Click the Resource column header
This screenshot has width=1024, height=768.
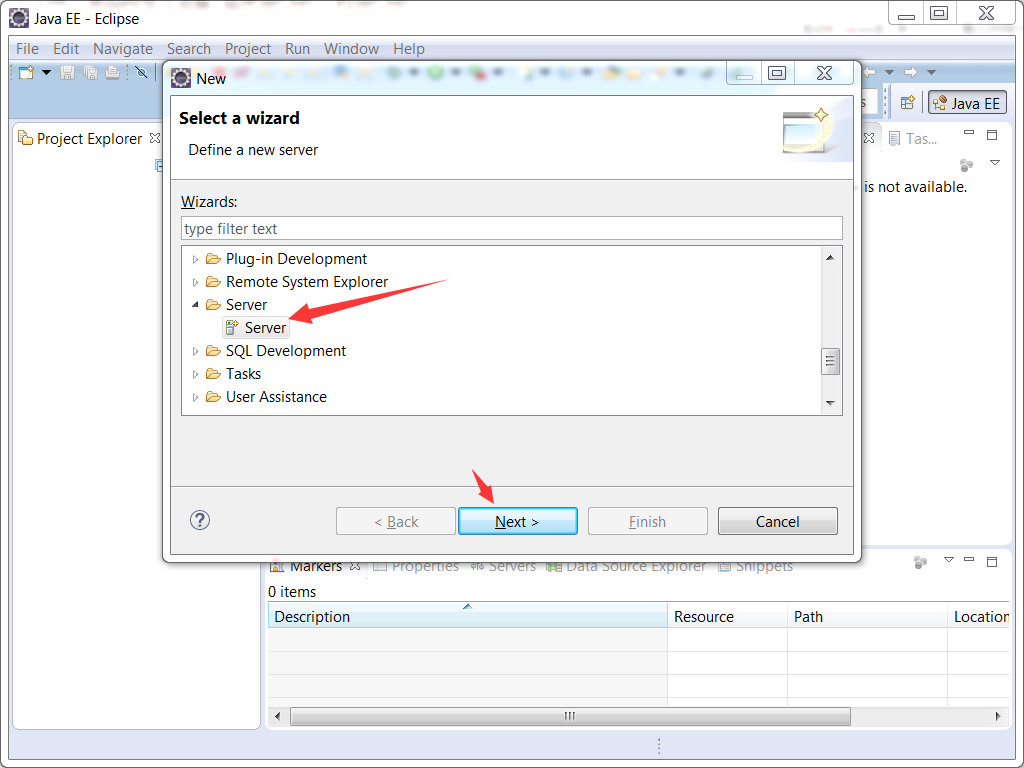point(727,616)
